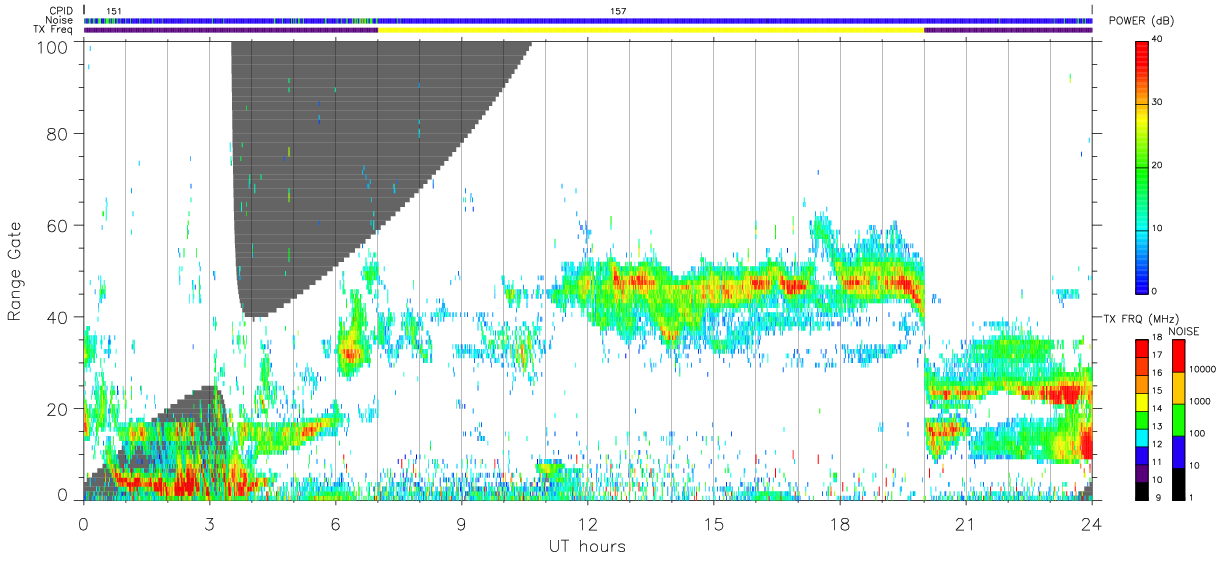Viewport: 1228px width, 567px height.
Task: Click the POWER (dB) color bar
Action: (1142, 166)
